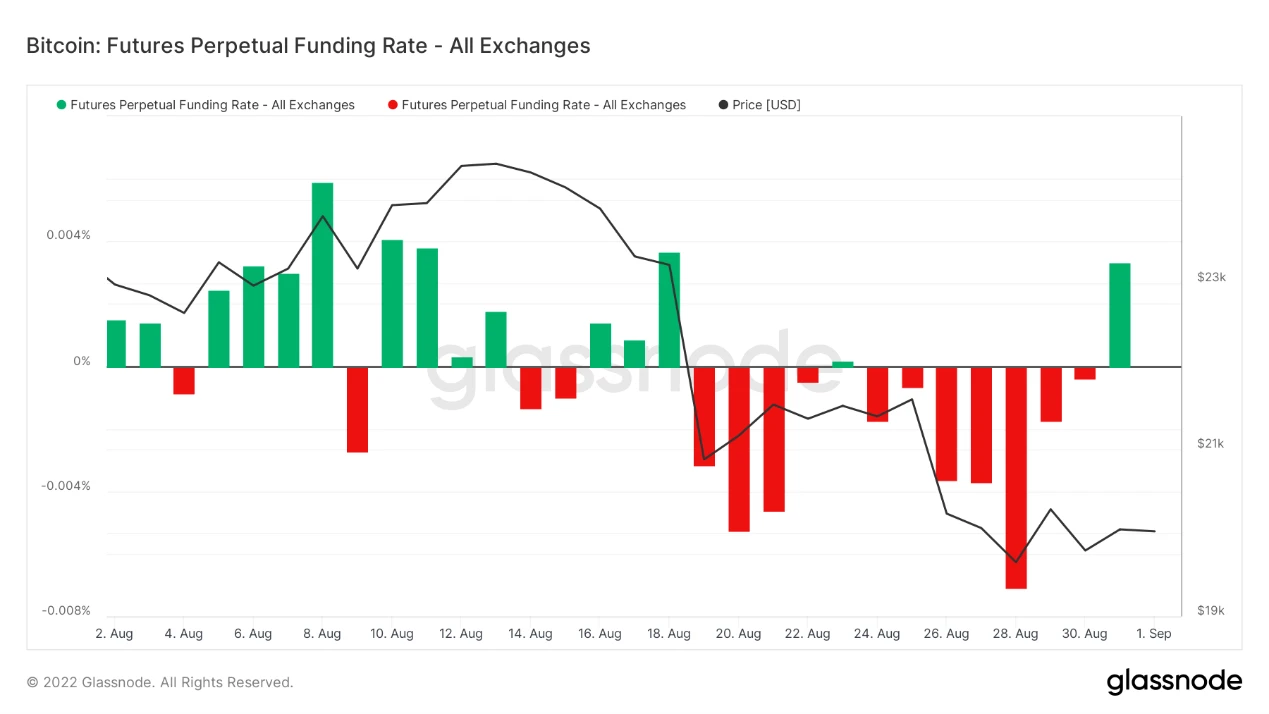
Task: Select the tallest green bar on 8 Aug
Action: coord(322,275)
